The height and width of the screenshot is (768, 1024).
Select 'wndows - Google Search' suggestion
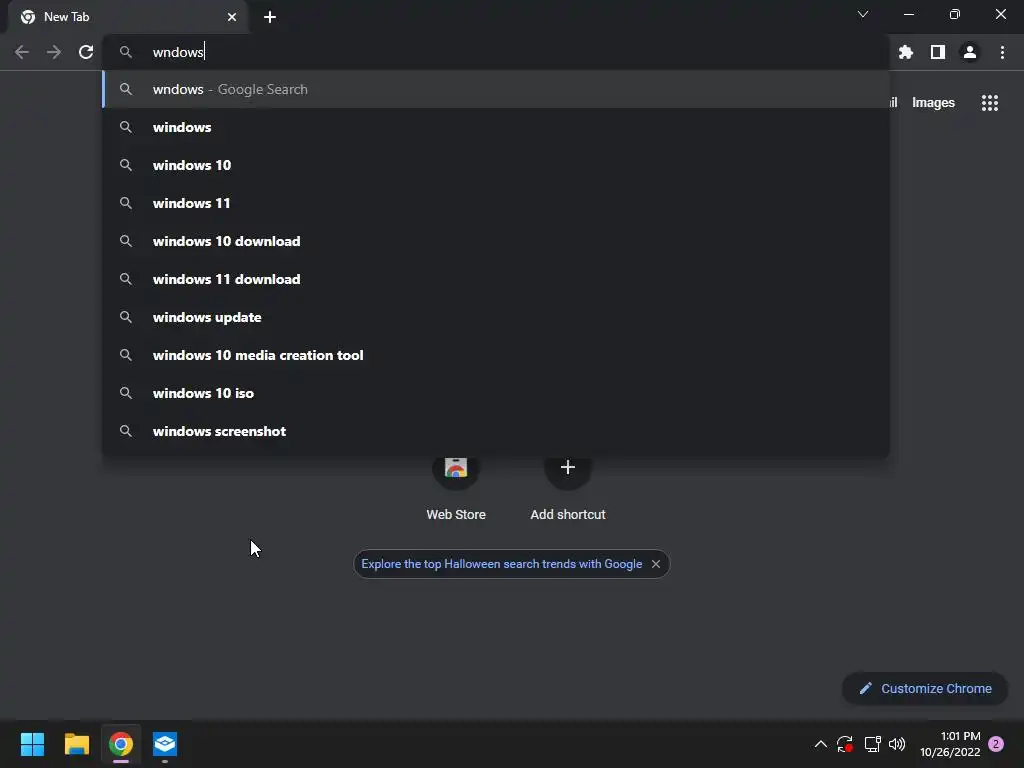(x=496, y=89)
